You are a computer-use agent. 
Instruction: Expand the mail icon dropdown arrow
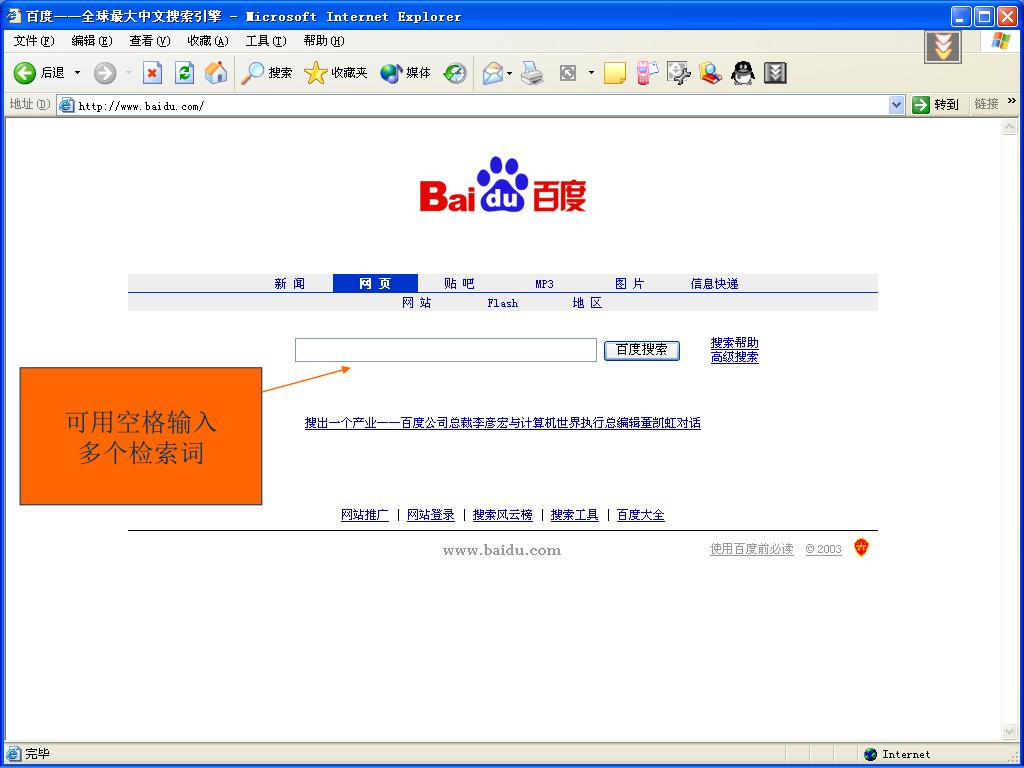(509, 73)
